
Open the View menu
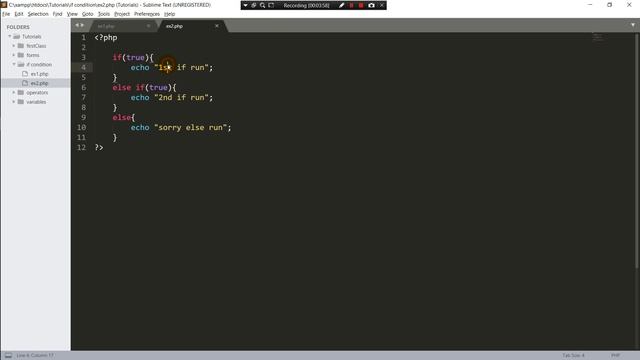72,14
